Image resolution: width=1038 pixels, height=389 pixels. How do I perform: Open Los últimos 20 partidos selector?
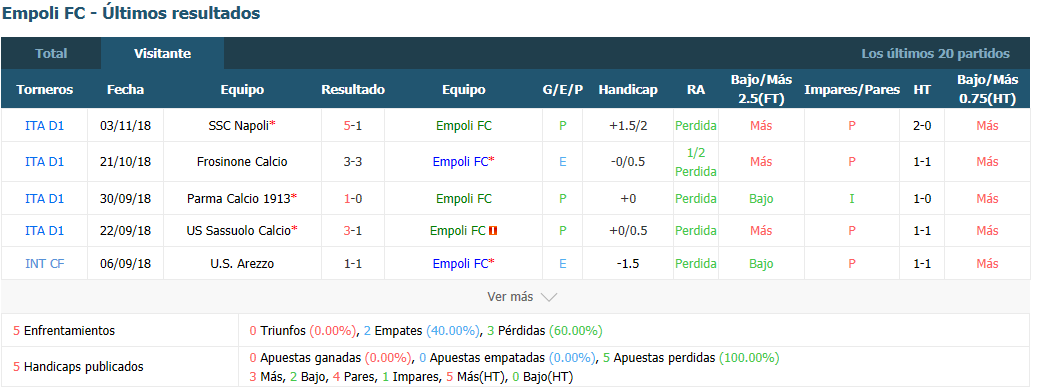pos(935,54)
